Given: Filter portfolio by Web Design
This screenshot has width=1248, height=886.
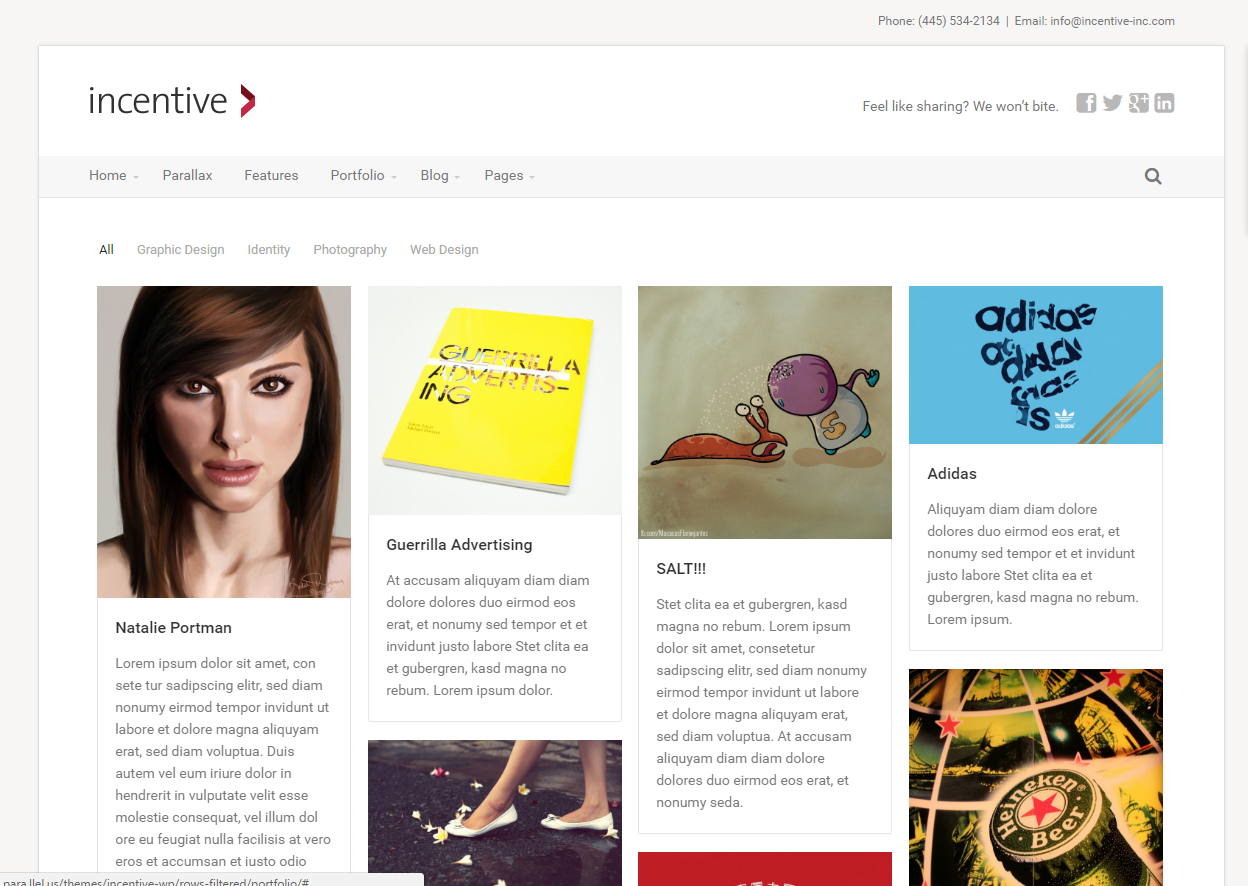Looking at the screenshot, I should [x=444, y=250].
